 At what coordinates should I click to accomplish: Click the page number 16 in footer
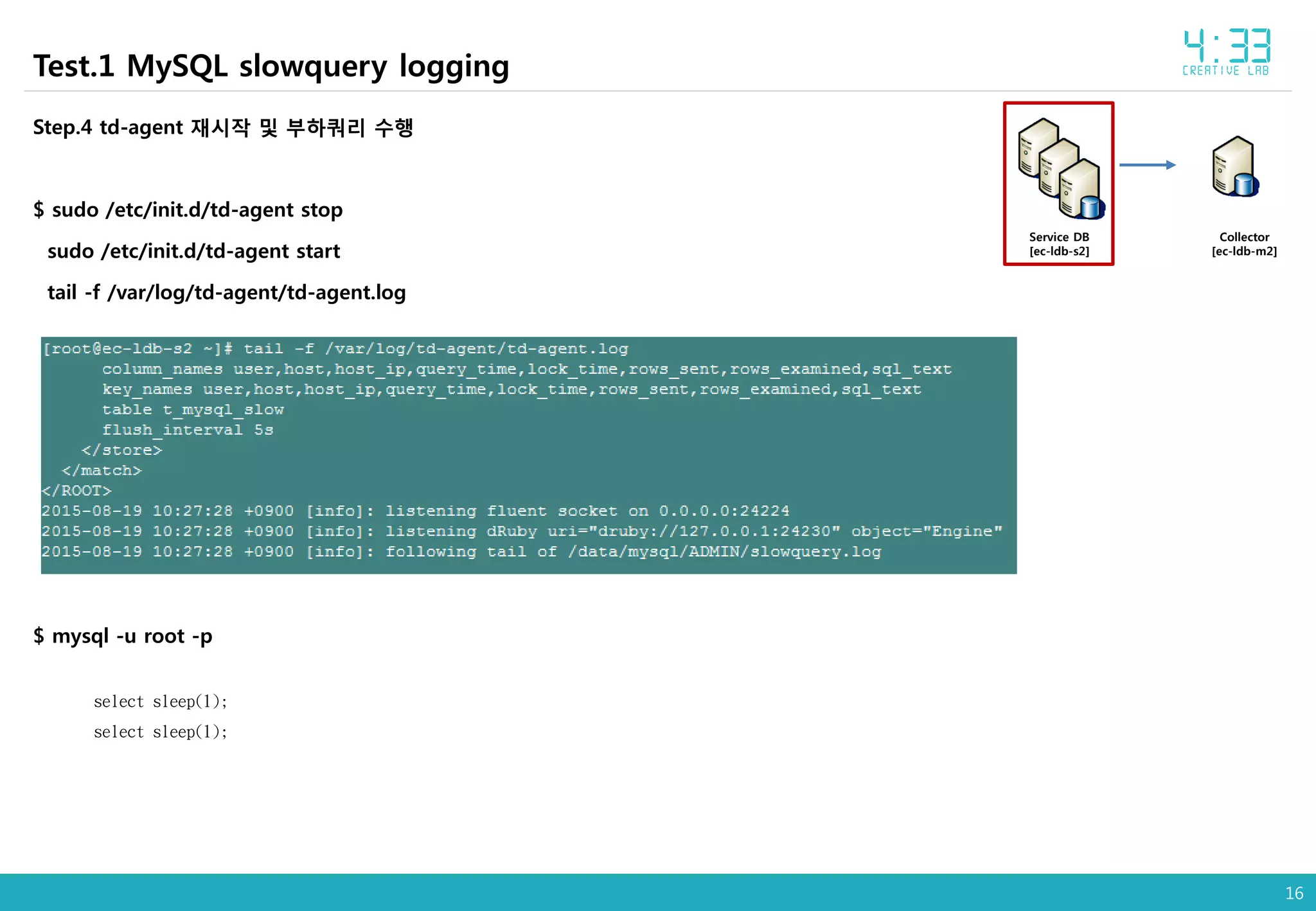click(1294, 893)
